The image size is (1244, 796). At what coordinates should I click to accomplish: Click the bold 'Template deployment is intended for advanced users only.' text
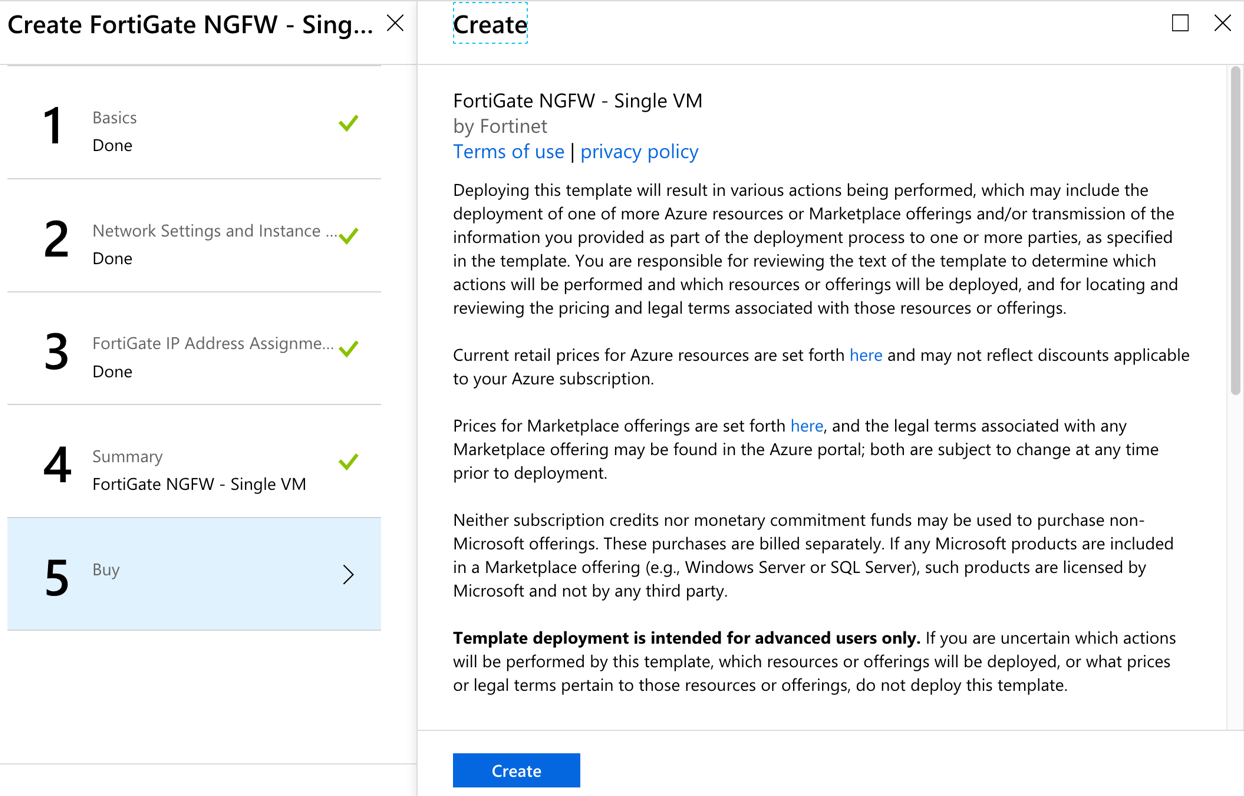point(686,638)
